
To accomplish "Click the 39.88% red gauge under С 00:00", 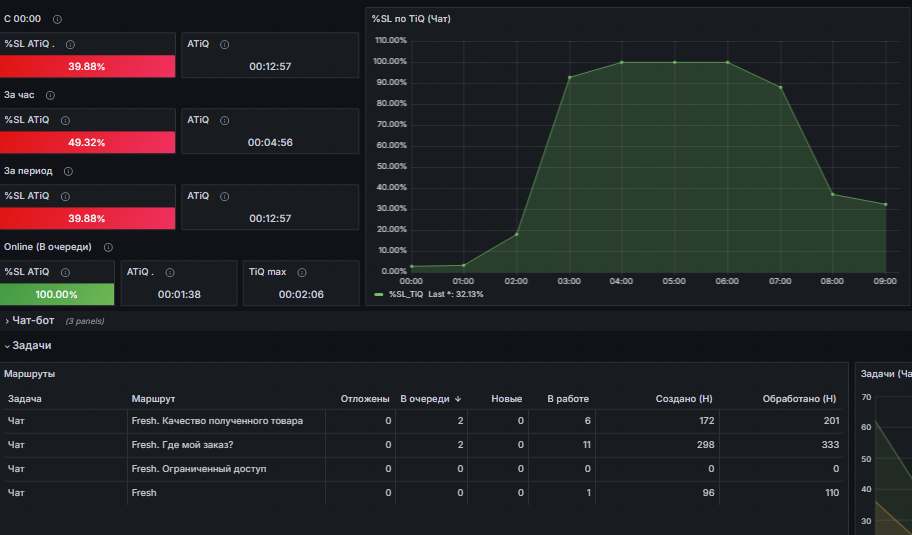I will 87,66.
